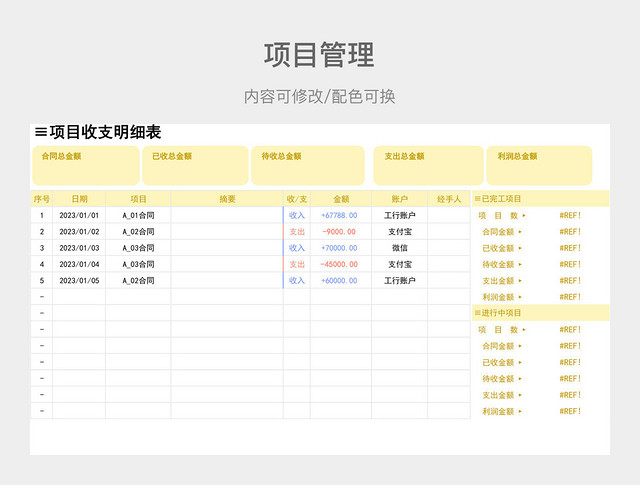Select the 待收总金额 summary card
This screenshot has width=640, height=485.
pyautogui.click(x=308, y=165)
